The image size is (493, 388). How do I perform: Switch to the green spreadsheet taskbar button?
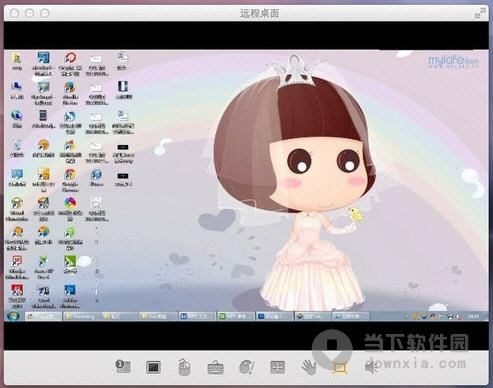pos(235,316)
